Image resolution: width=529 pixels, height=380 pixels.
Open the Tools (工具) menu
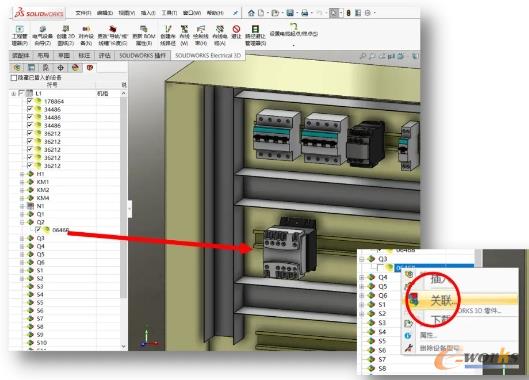(x=169, y=13)
